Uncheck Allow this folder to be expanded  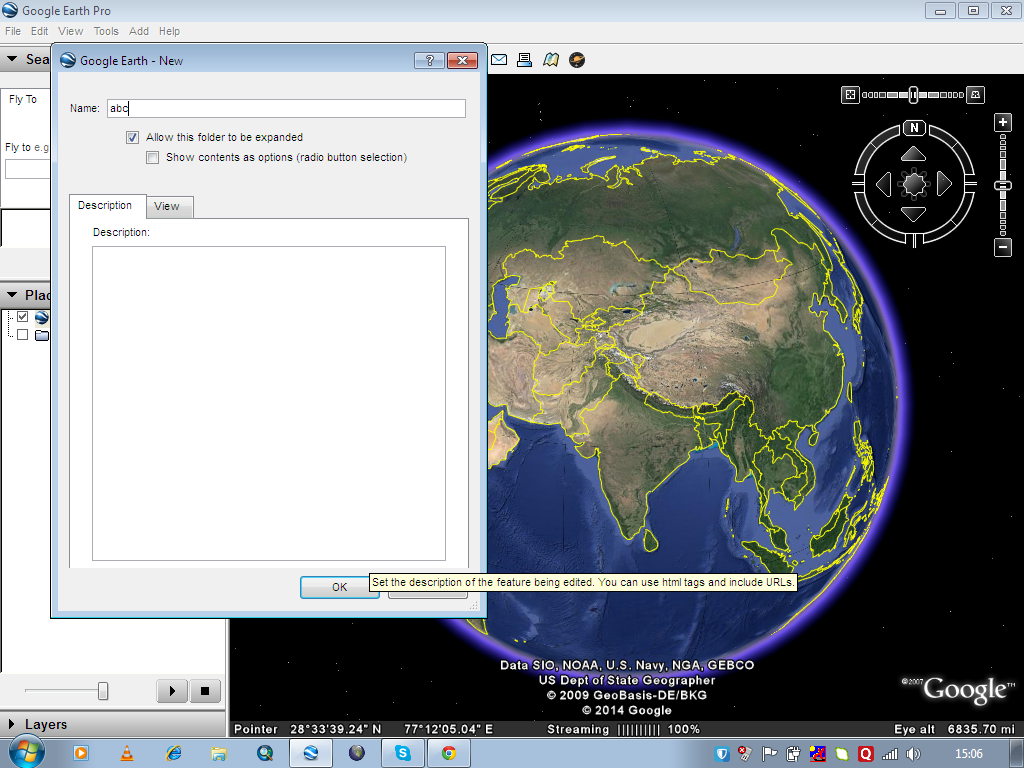[x=132, y=137]
